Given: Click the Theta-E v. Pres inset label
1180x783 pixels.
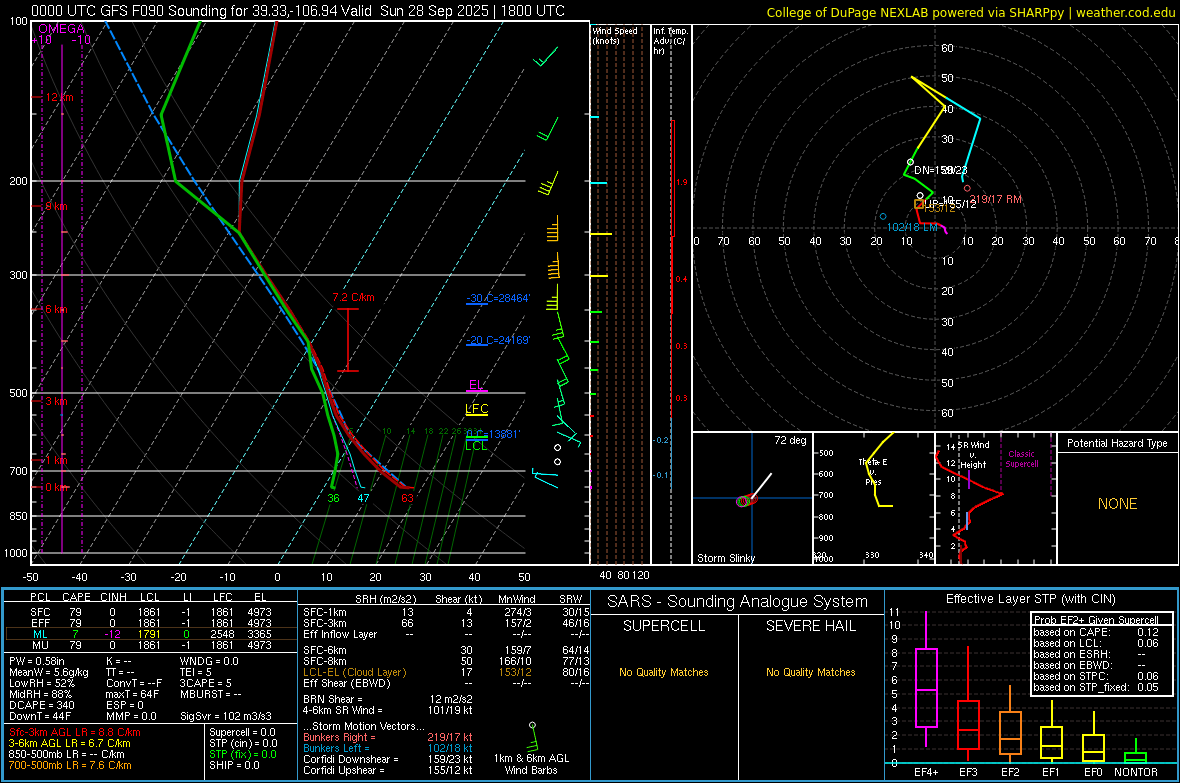Looking at the screenshot, I should 873,472.
